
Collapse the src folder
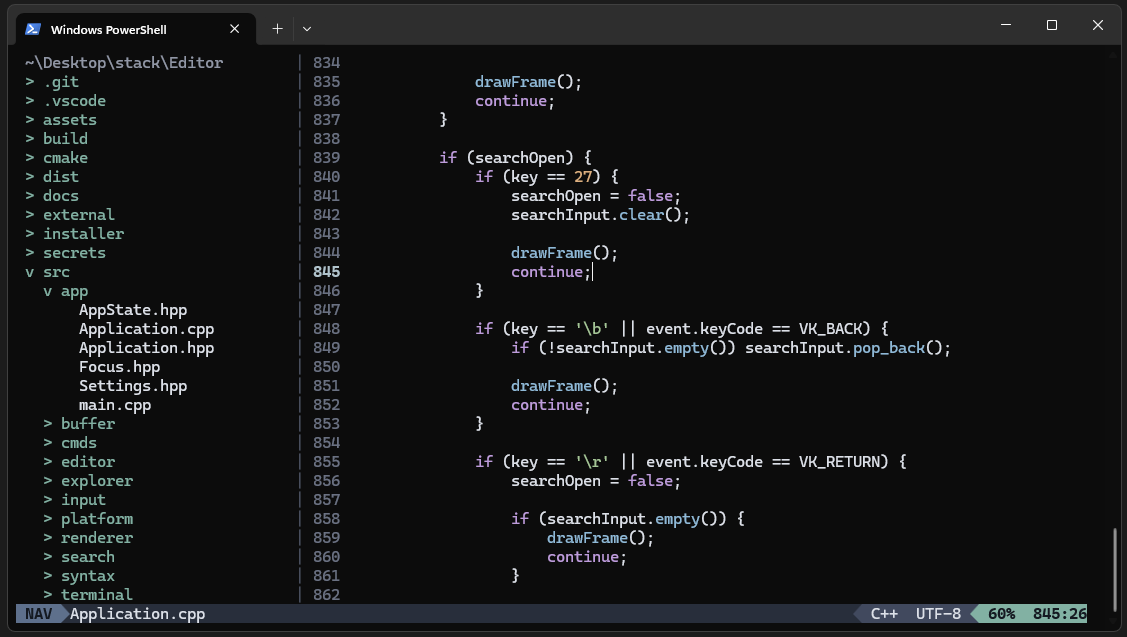[x=47, y=272]
